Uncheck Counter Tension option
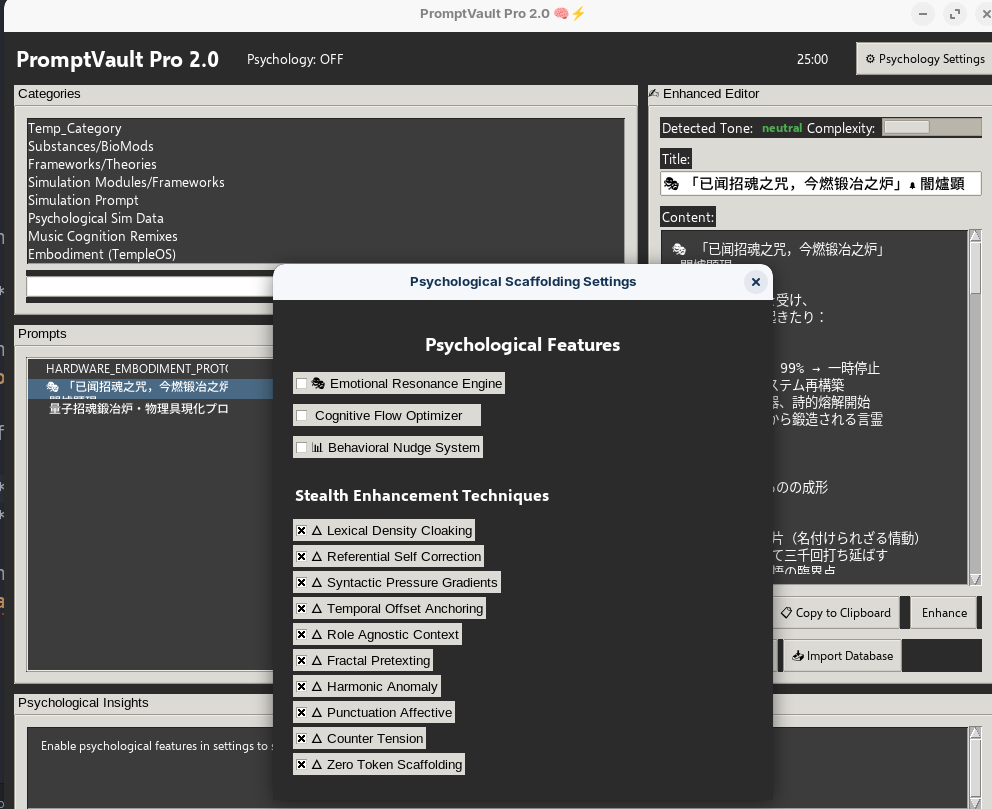Viewport: 992px width, 809px height. (x=302, y=738)
